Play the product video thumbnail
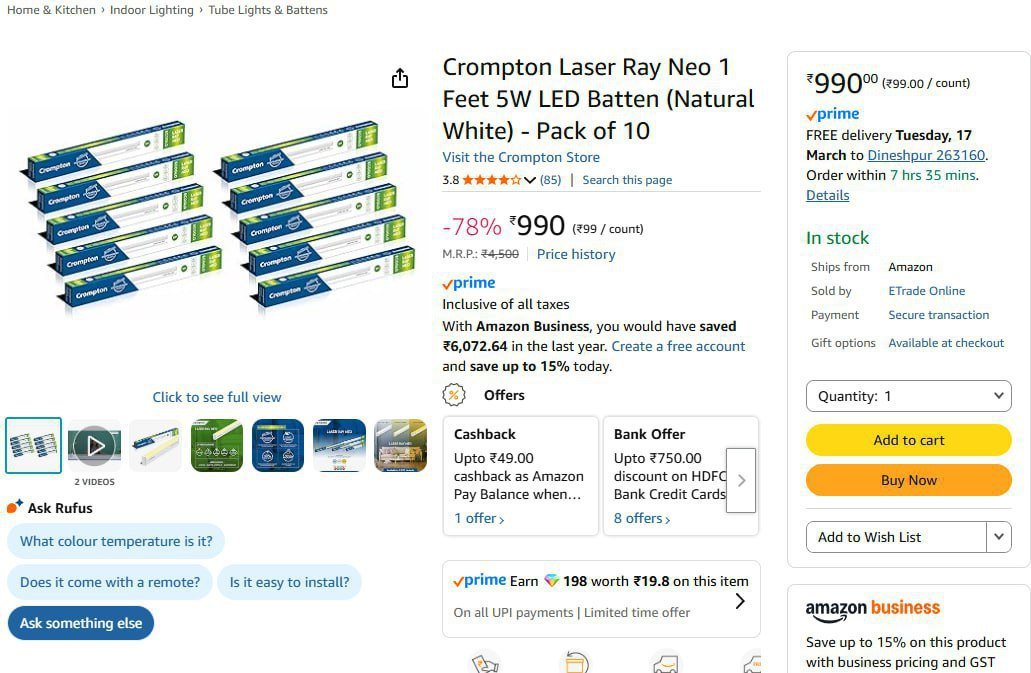 pos(94,445)
